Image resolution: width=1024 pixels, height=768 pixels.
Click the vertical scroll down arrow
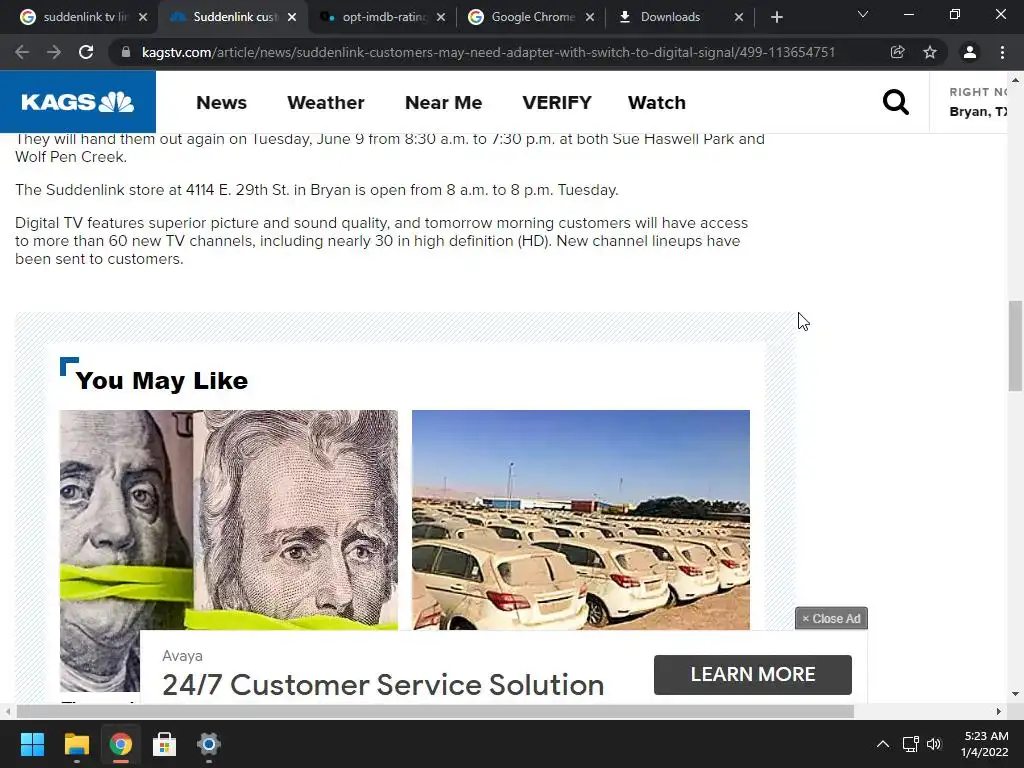pyautogui.click(x=1015, y=694)
